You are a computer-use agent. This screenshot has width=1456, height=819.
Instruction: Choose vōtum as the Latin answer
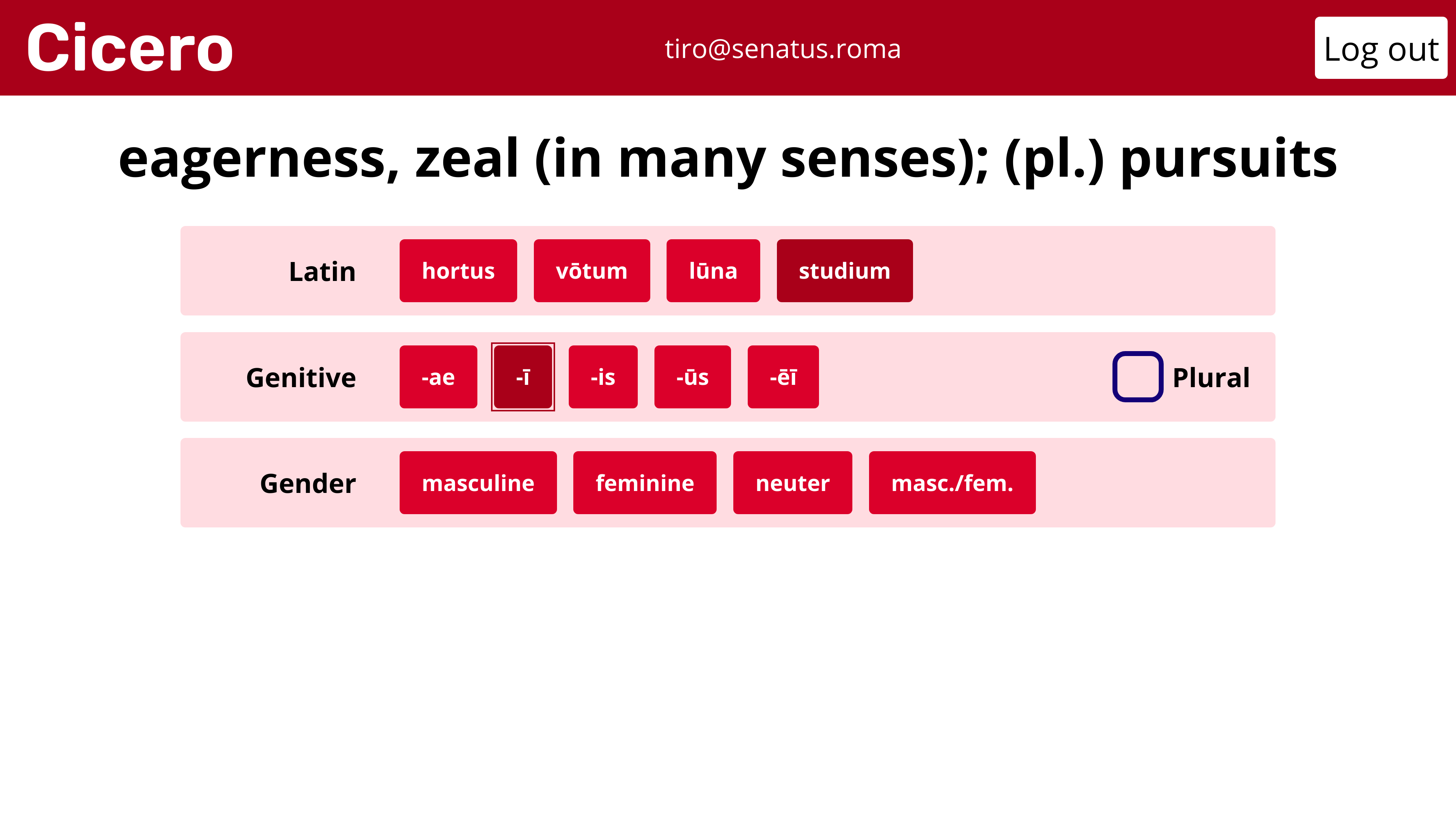tap(591, 271)
